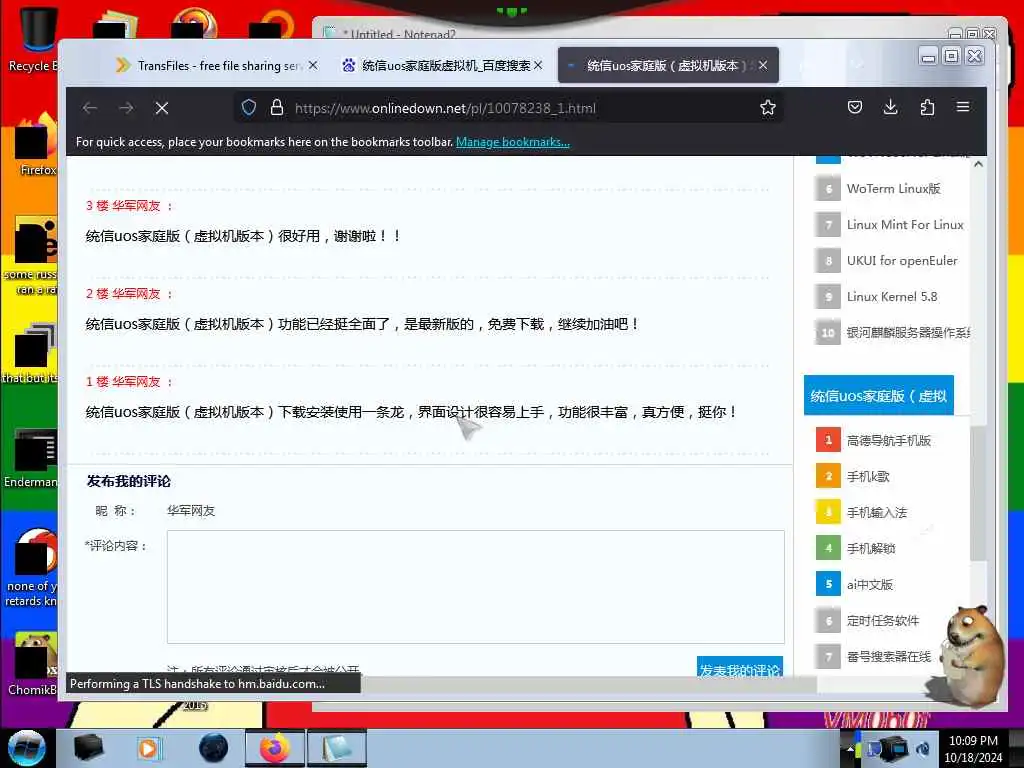Click the Windows Start orb
Viewport: 1024px width, 768px height.
(27, 748)
